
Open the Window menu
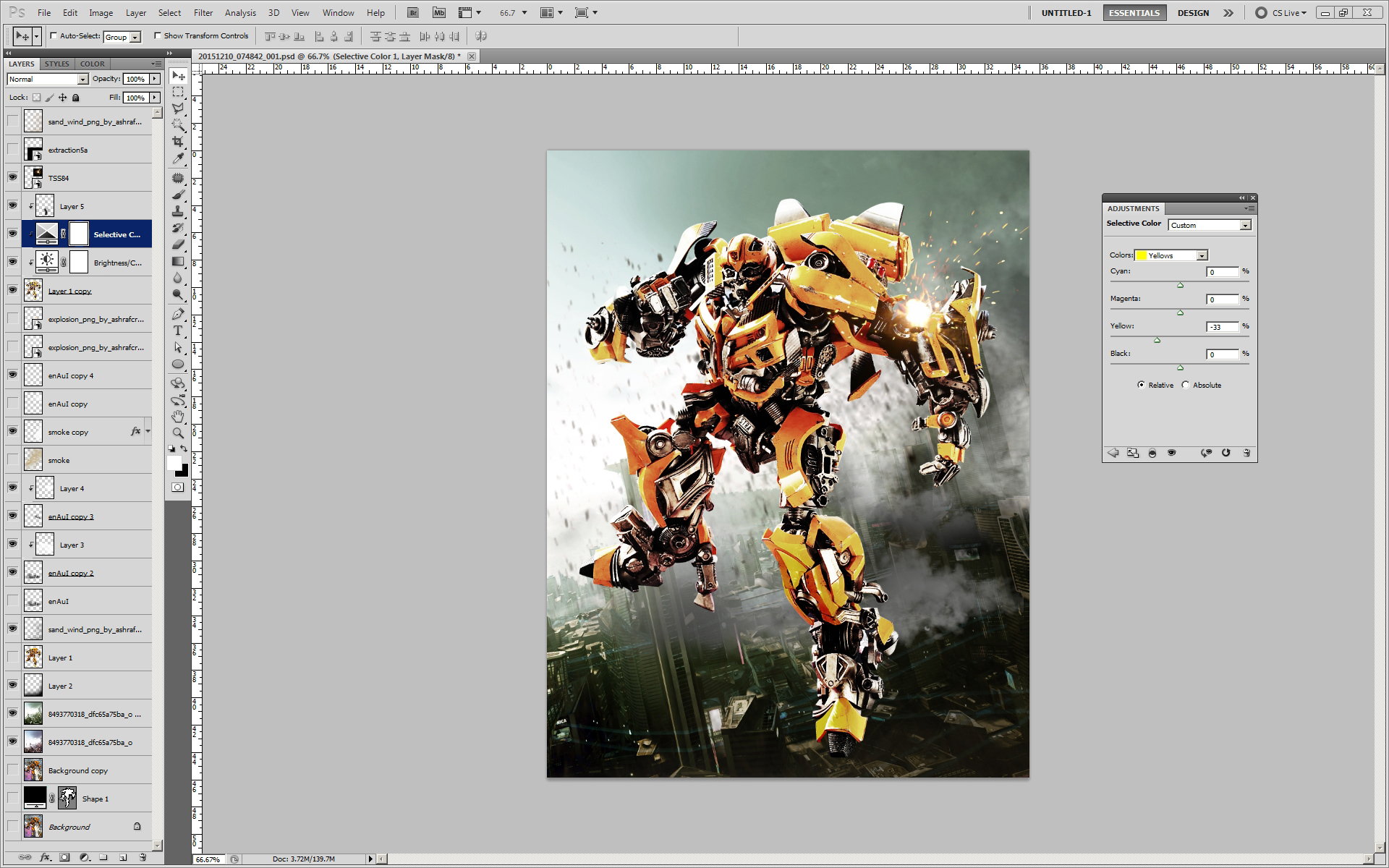338,12
